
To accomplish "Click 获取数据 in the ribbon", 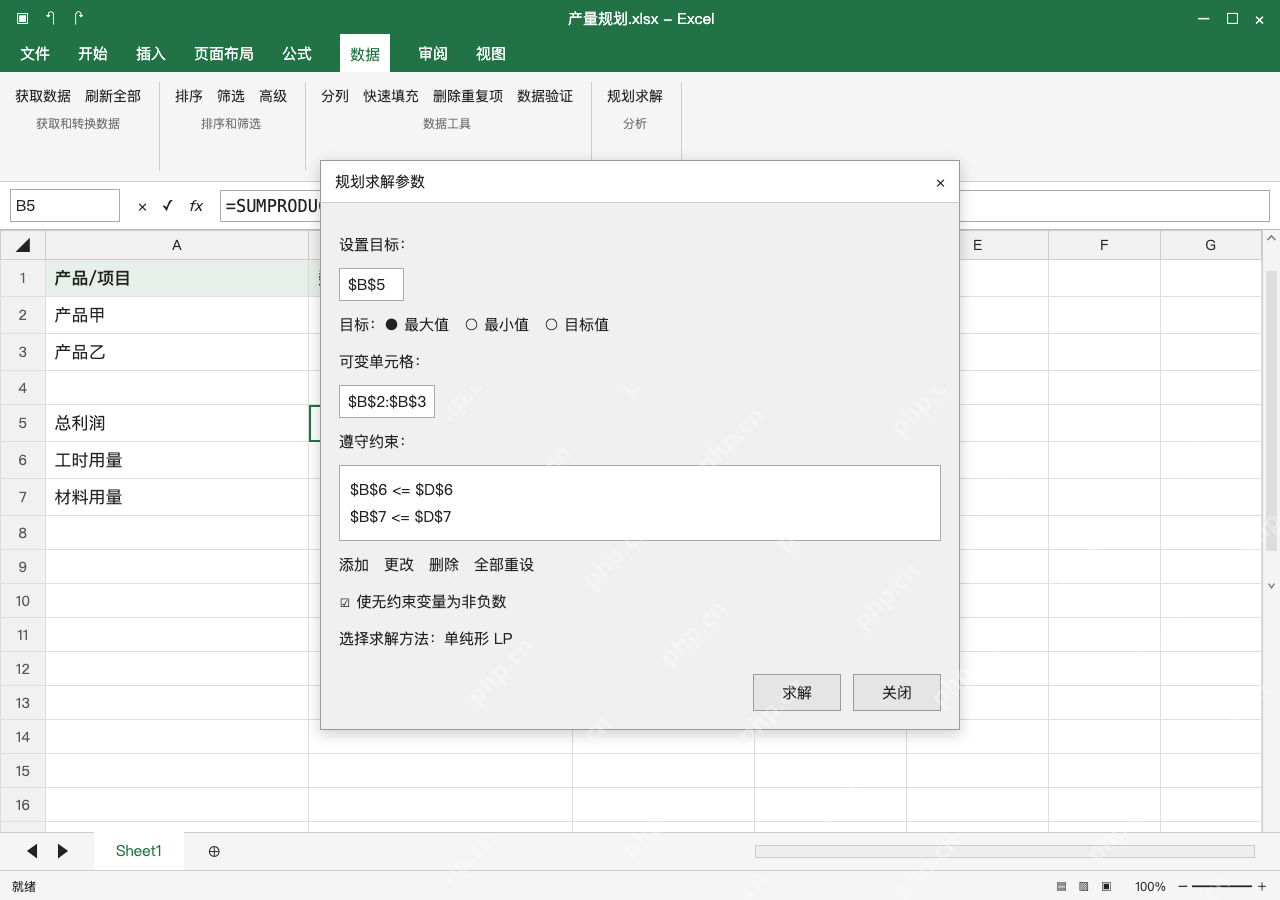I will point(43,96).
